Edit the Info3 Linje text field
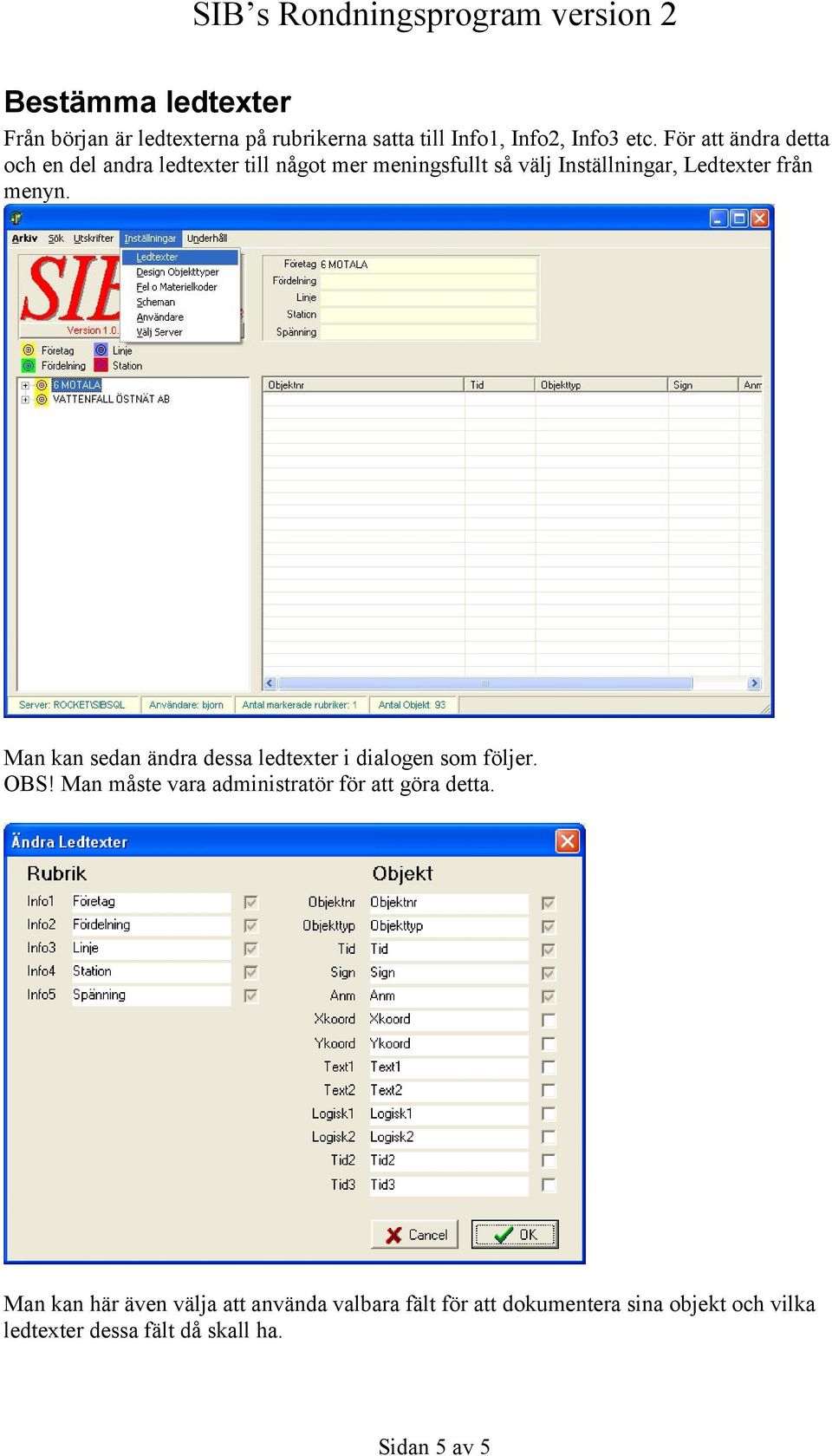Viewport: 832px width, 1456px height. 150,949
